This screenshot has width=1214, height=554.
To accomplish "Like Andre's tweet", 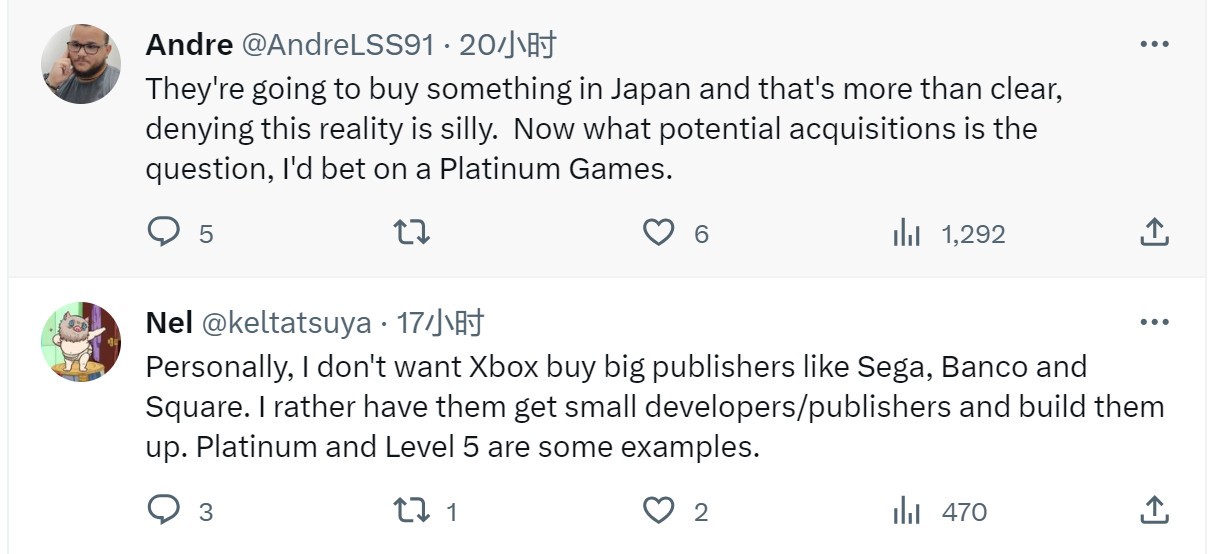I will point(658,233).
